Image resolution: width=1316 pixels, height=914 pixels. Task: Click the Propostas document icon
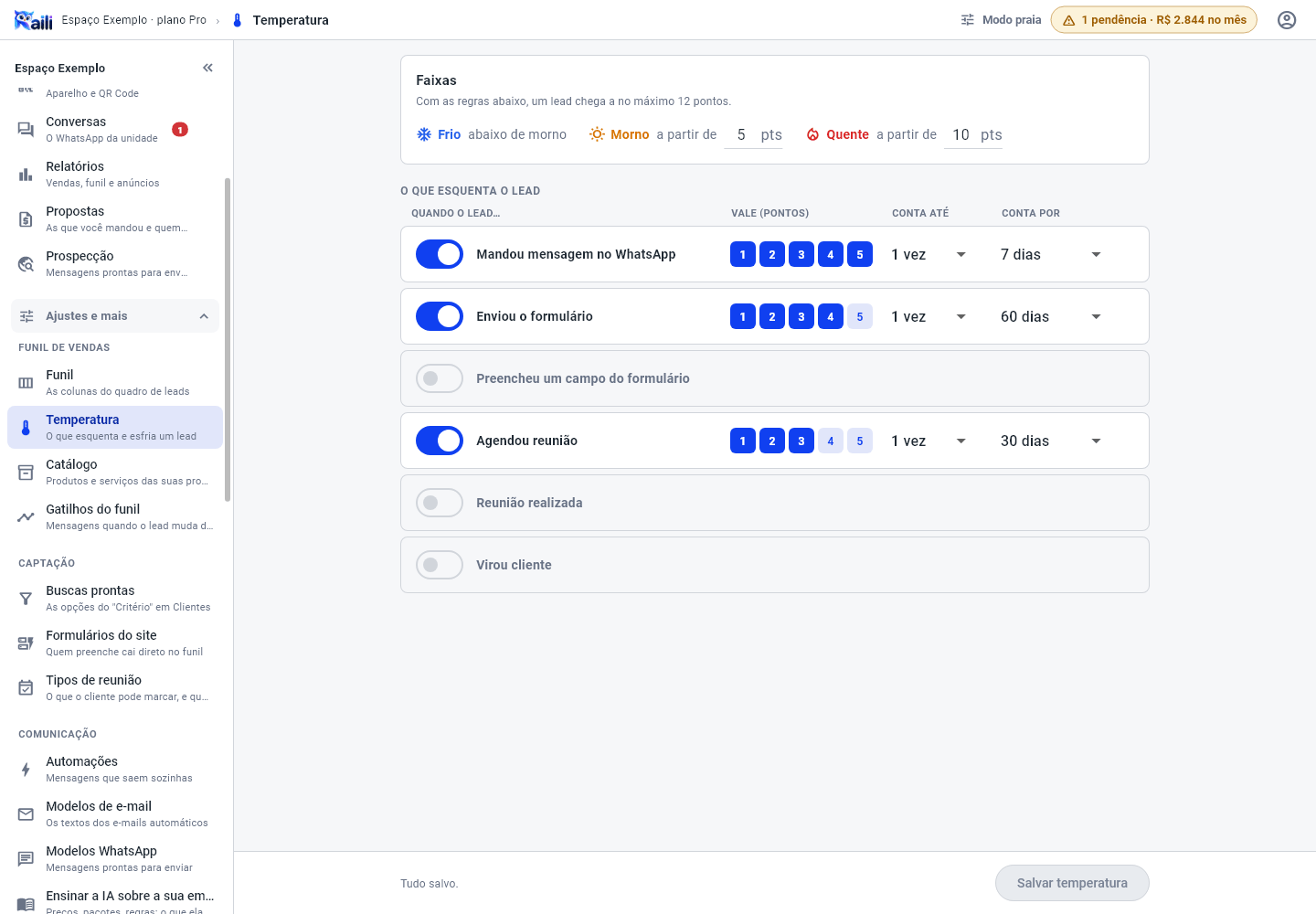click(x=26, y=219)
